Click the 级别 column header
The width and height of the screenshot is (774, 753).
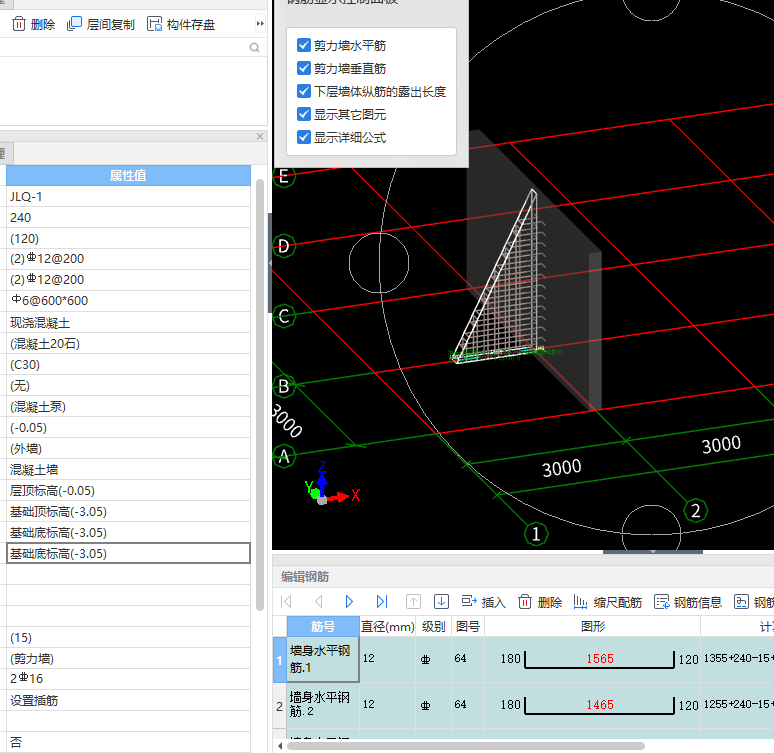click(433, 626)
